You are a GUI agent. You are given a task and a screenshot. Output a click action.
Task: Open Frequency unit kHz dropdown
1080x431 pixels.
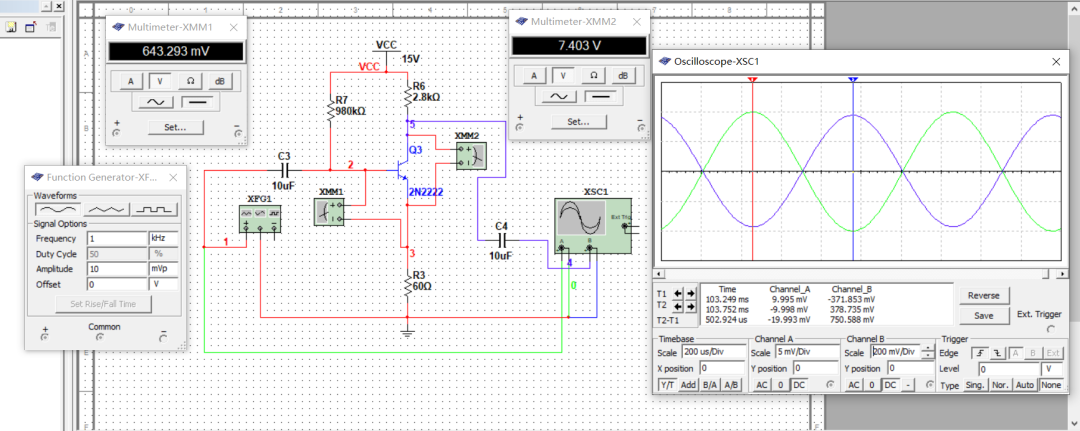point(163,238)
